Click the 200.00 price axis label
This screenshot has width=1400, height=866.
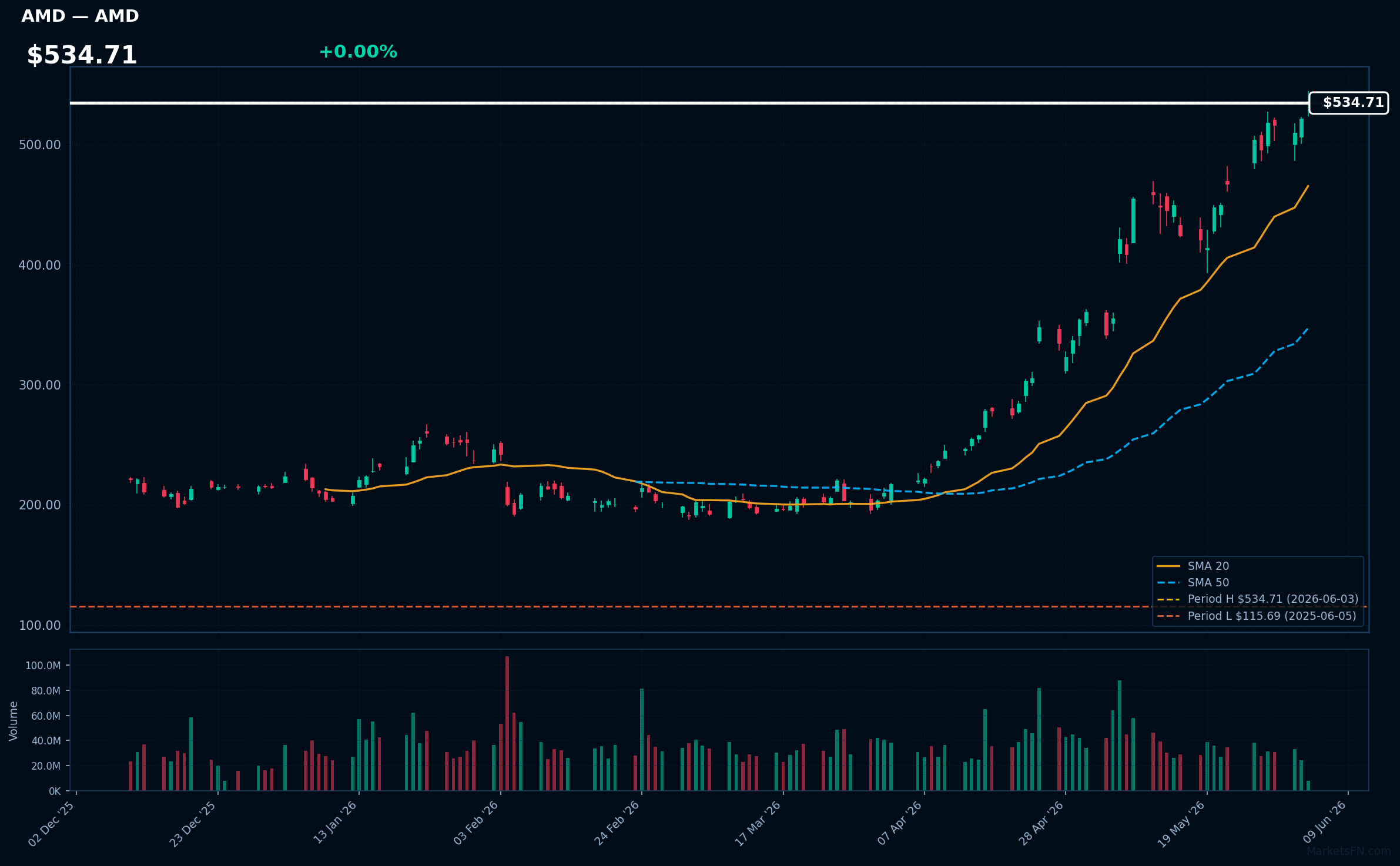point(40,505)
